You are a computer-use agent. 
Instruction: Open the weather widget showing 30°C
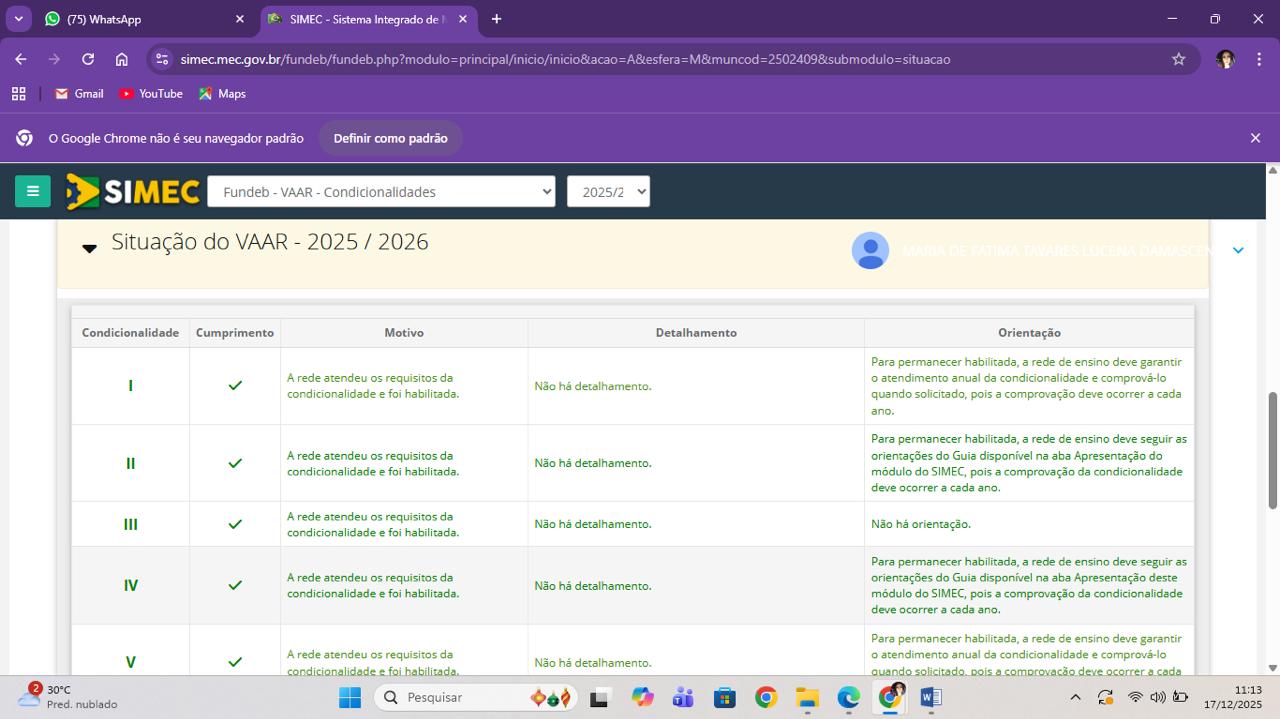click(68, 697)
